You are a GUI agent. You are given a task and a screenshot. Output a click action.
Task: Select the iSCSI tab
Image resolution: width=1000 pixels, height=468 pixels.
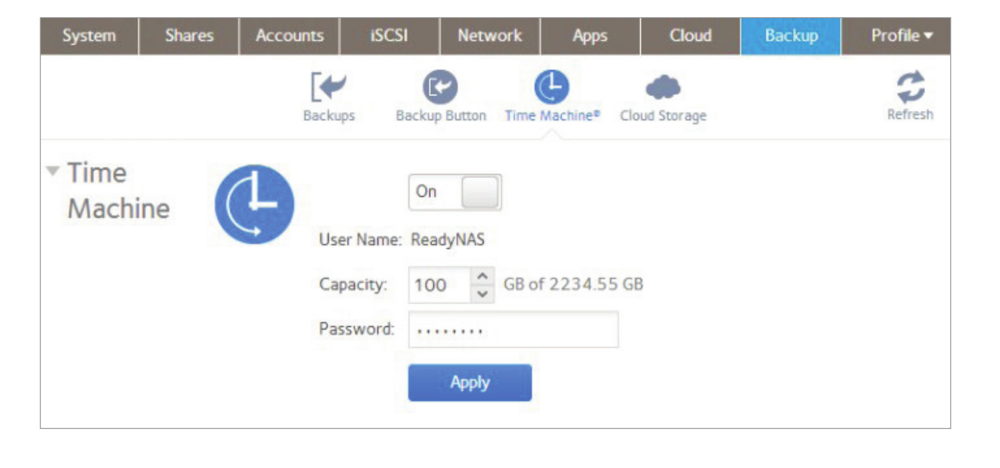click(x=389, y=35)
